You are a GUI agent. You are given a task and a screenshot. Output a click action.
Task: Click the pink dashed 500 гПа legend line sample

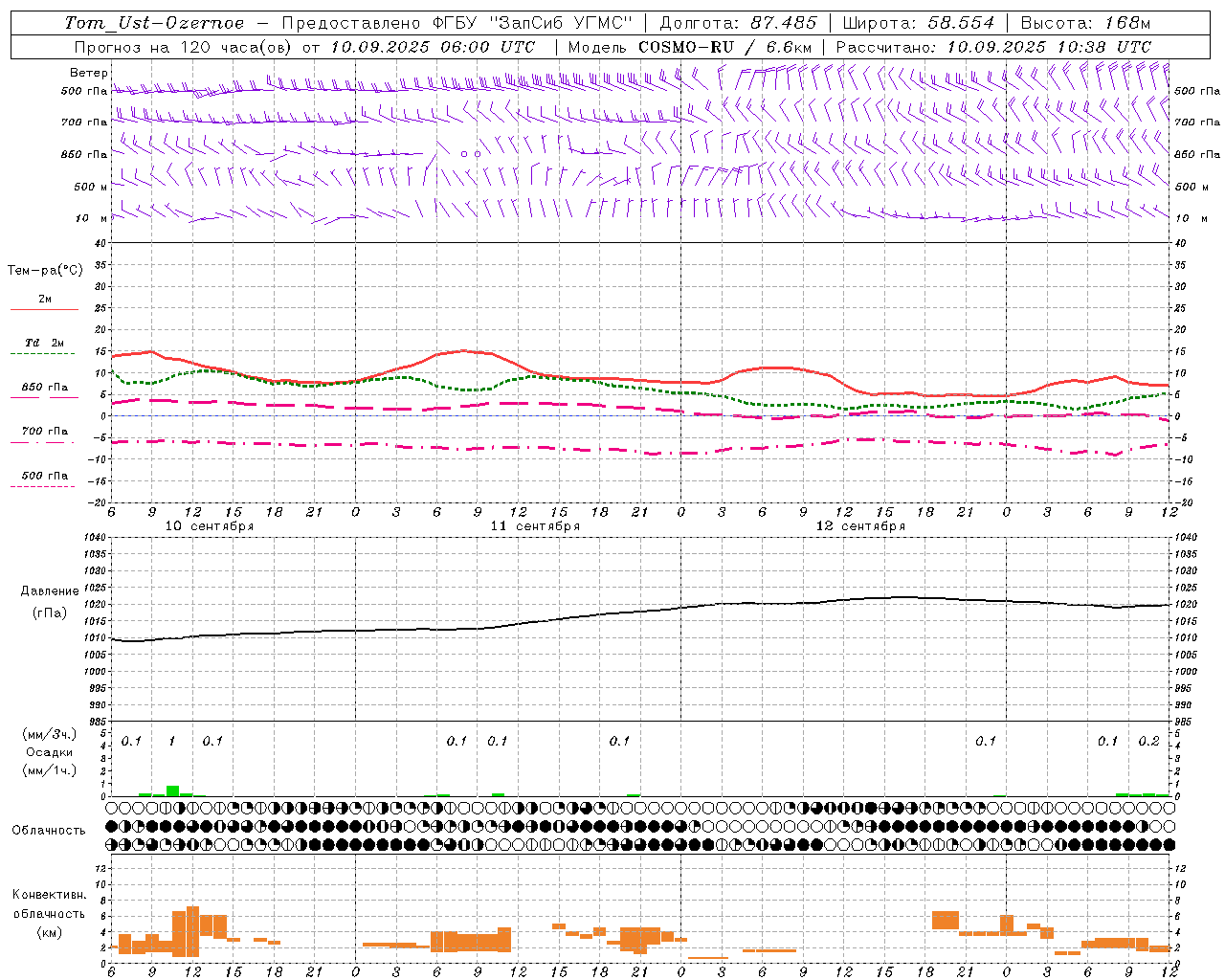point(42,486)
